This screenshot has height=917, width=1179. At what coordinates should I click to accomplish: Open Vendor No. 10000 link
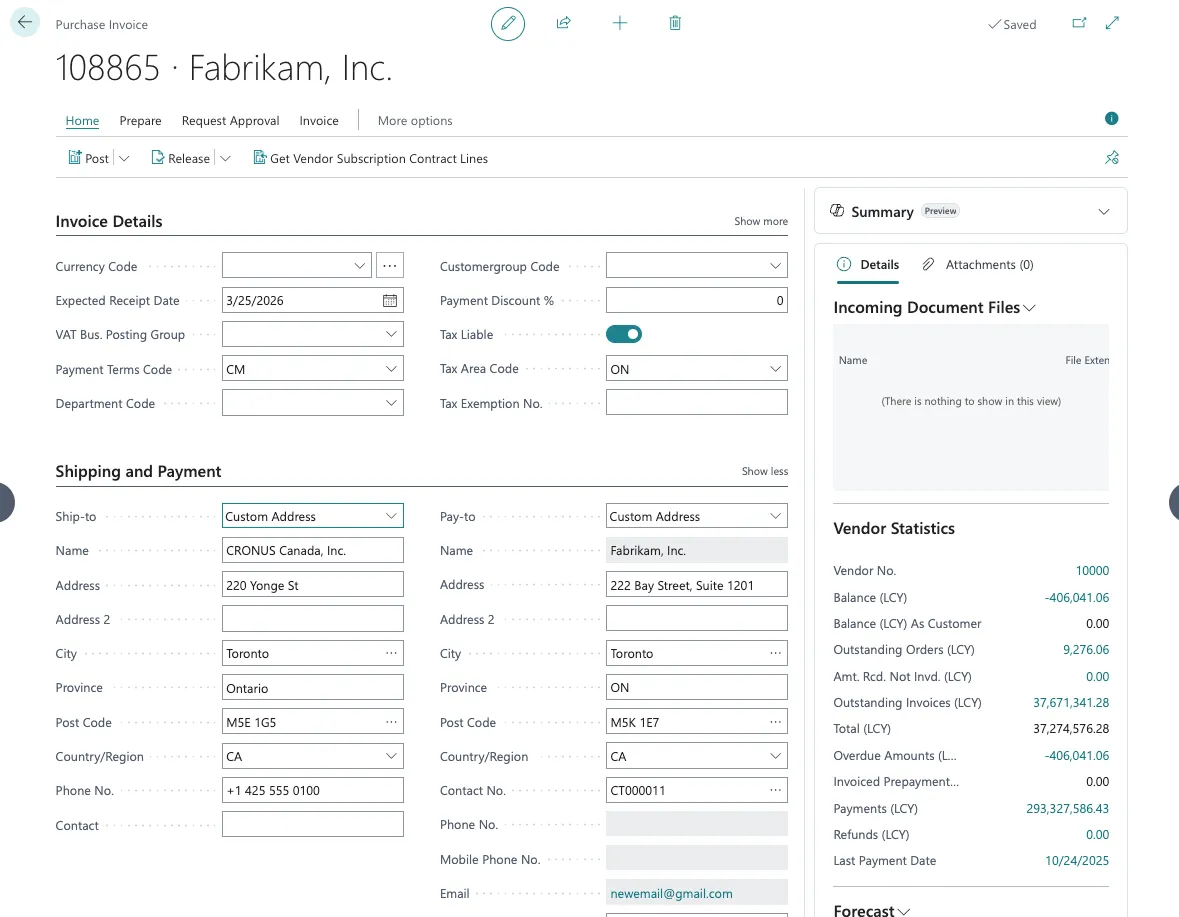[1092, 570]
